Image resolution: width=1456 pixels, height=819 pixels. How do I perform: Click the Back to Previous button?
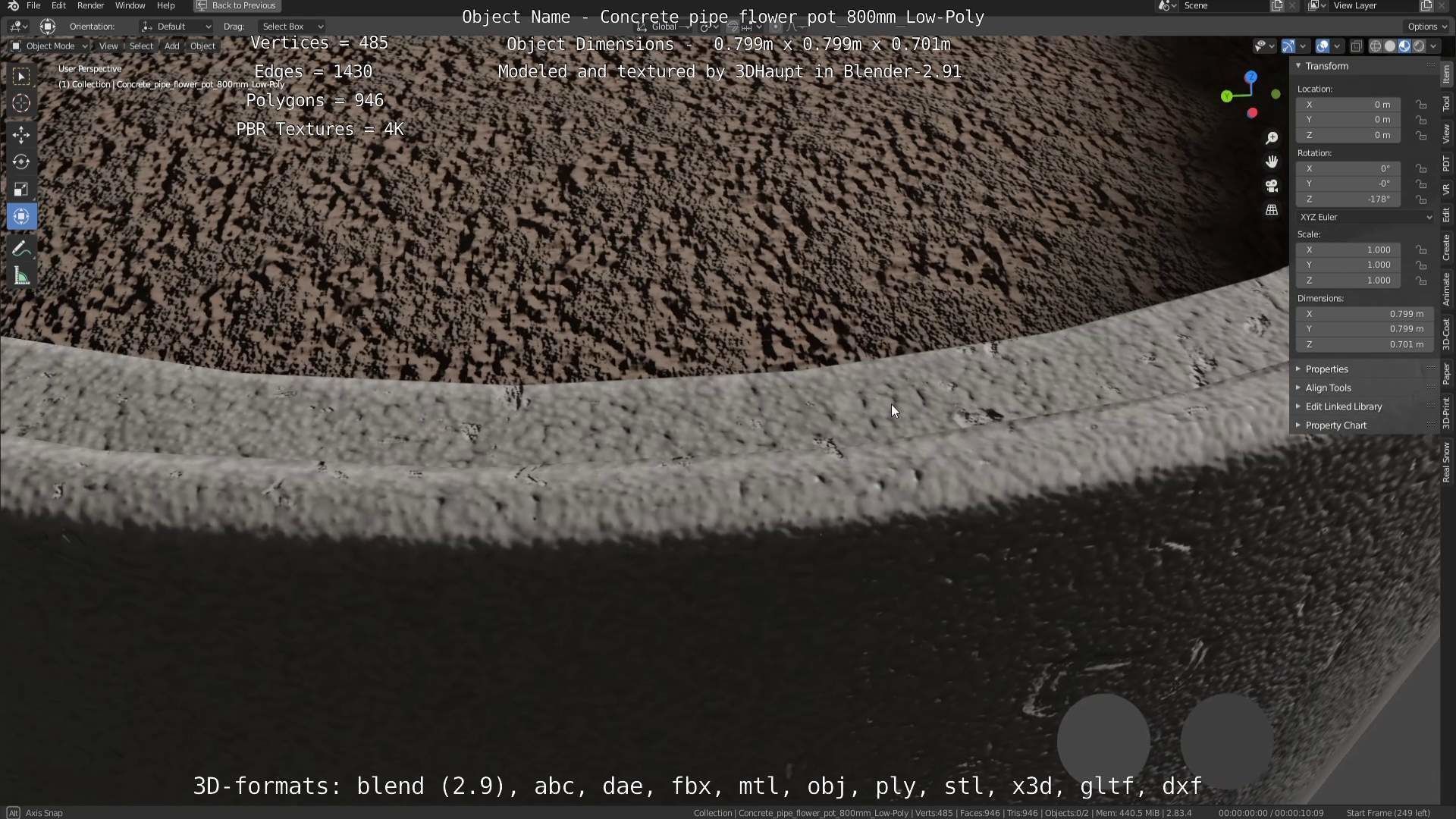coord(237,5)
